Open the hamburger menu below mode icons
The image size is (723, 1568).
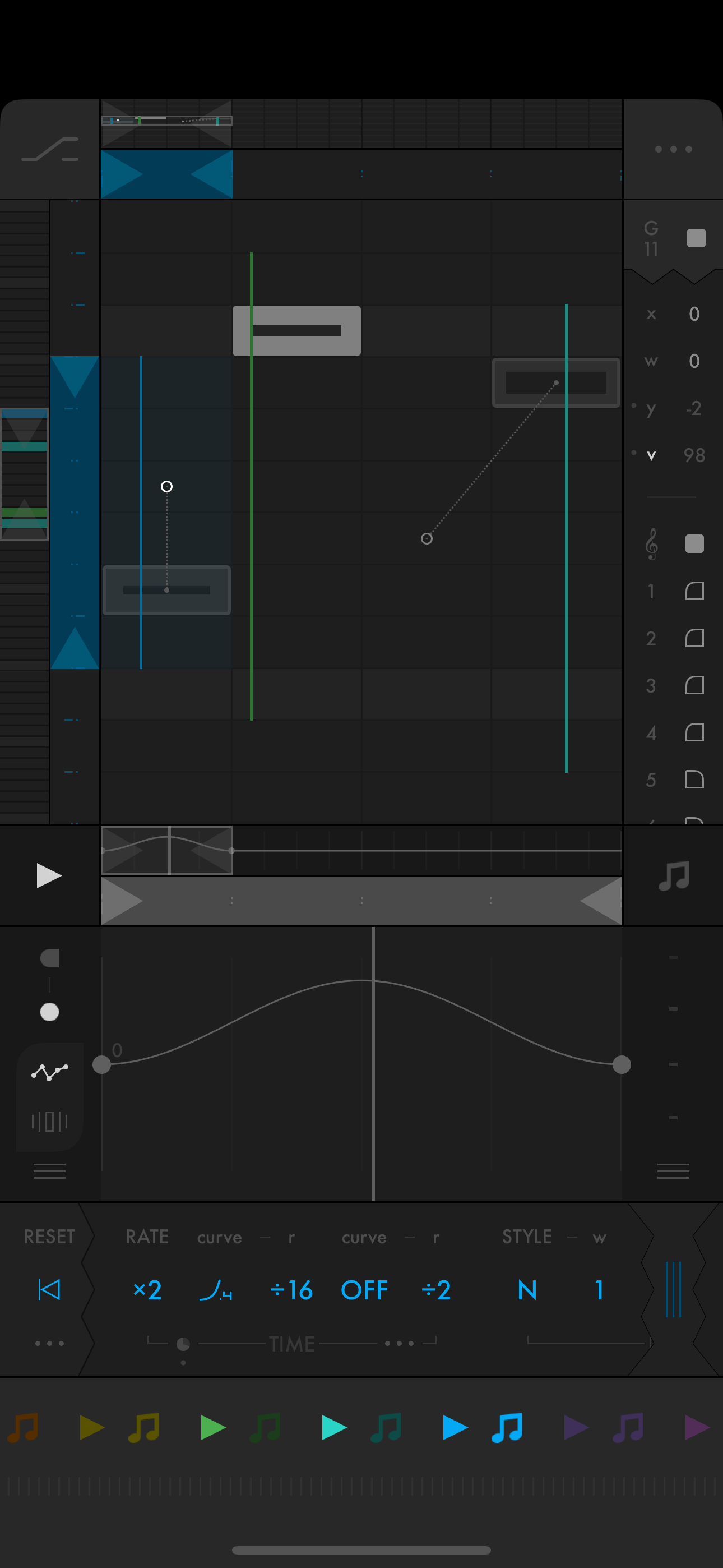pos(49,1170)
